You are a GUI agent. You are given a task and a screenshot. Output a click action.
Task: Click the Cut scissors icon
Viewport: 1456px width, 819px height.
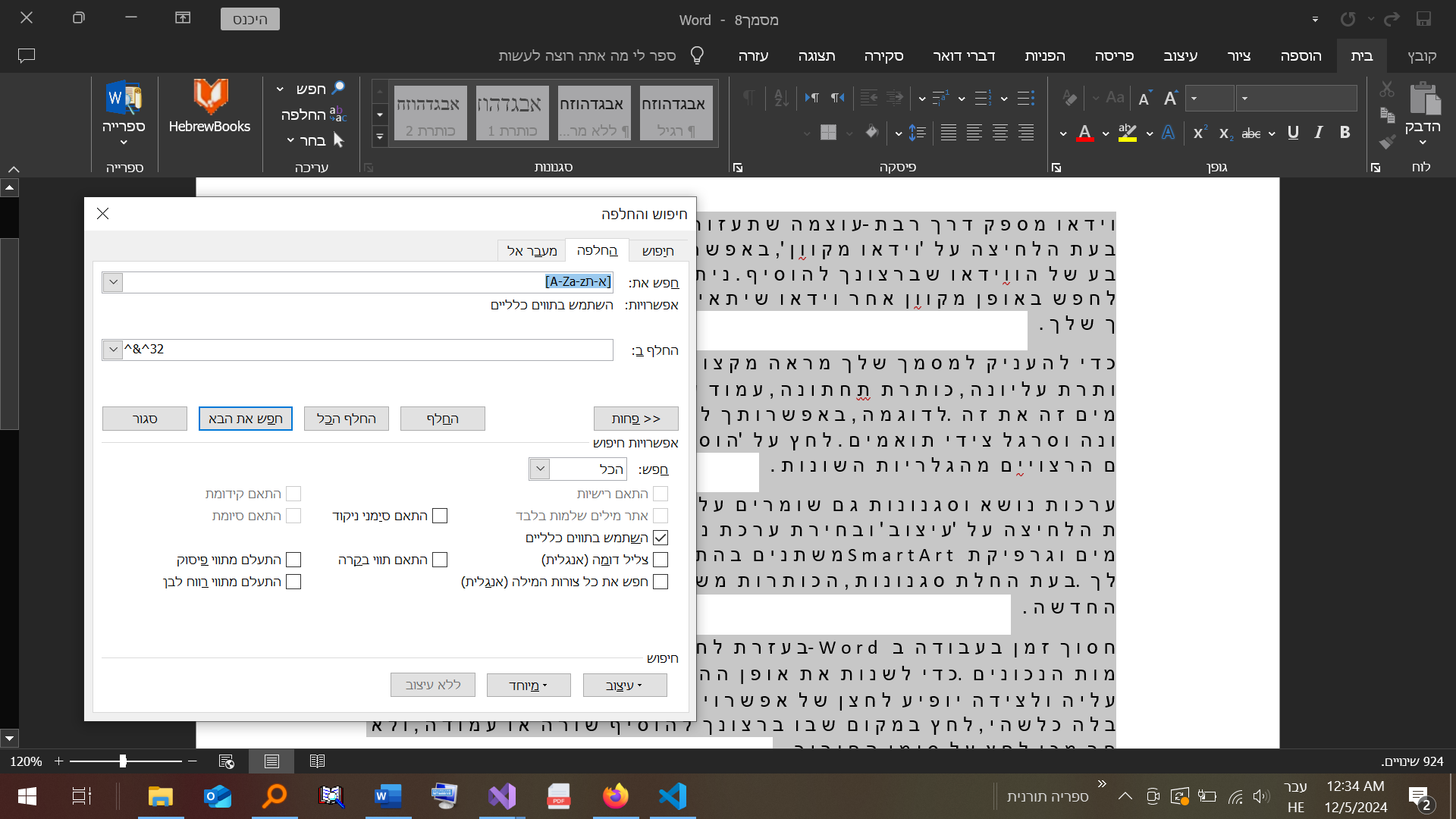point(1387,89)
